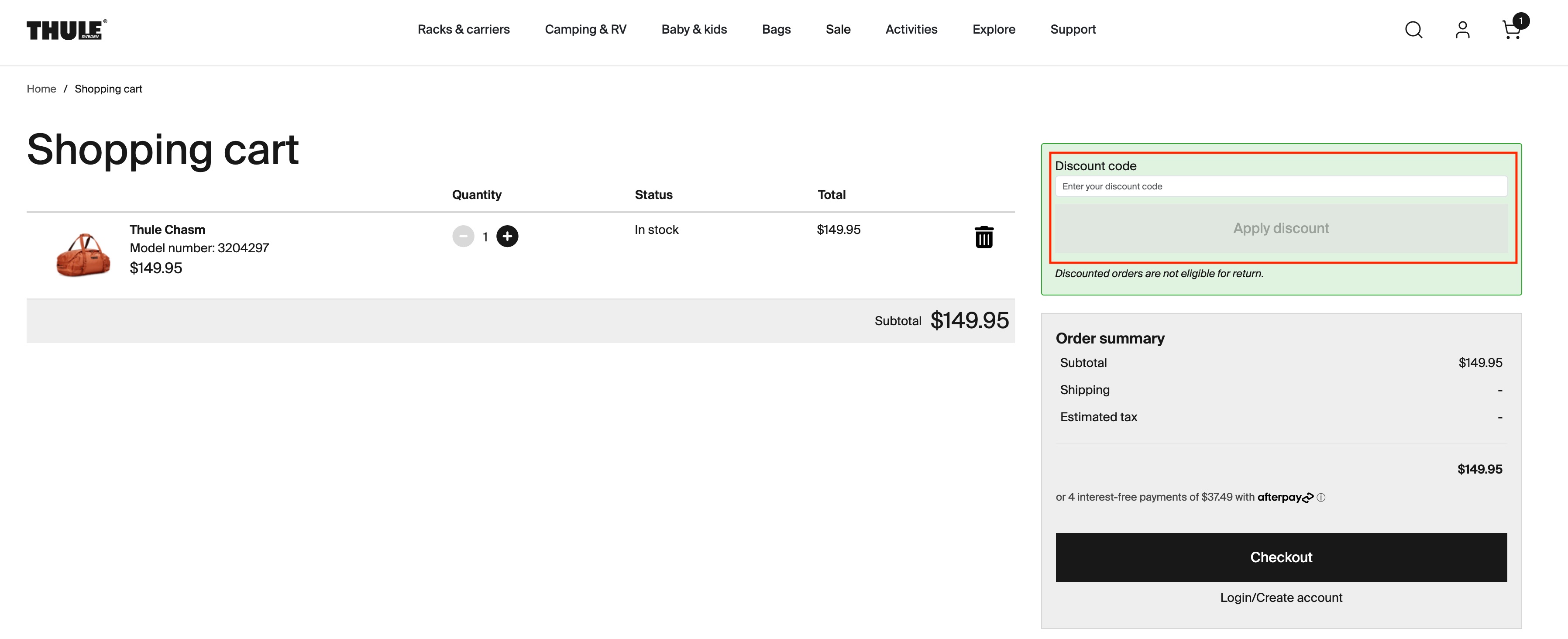Open Baby & kids menu
This screenshot has height=639, width=1568.
(x=694, y=29)
